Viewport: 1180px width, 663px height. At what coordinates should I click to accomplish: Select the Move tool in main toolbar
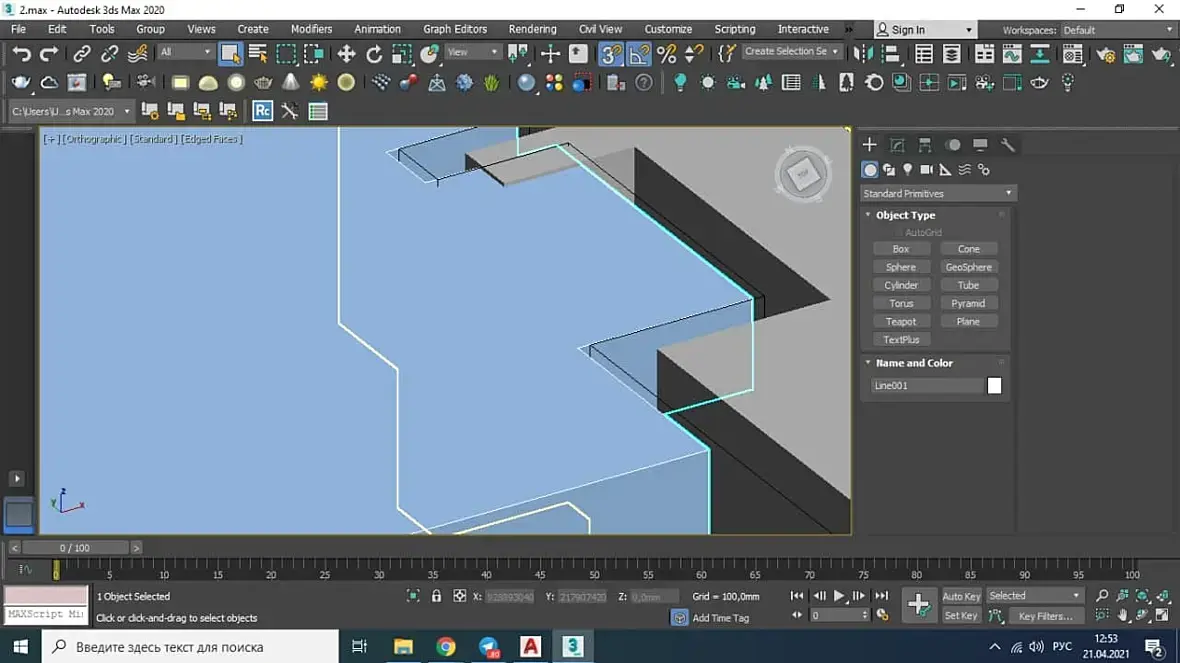346,54
